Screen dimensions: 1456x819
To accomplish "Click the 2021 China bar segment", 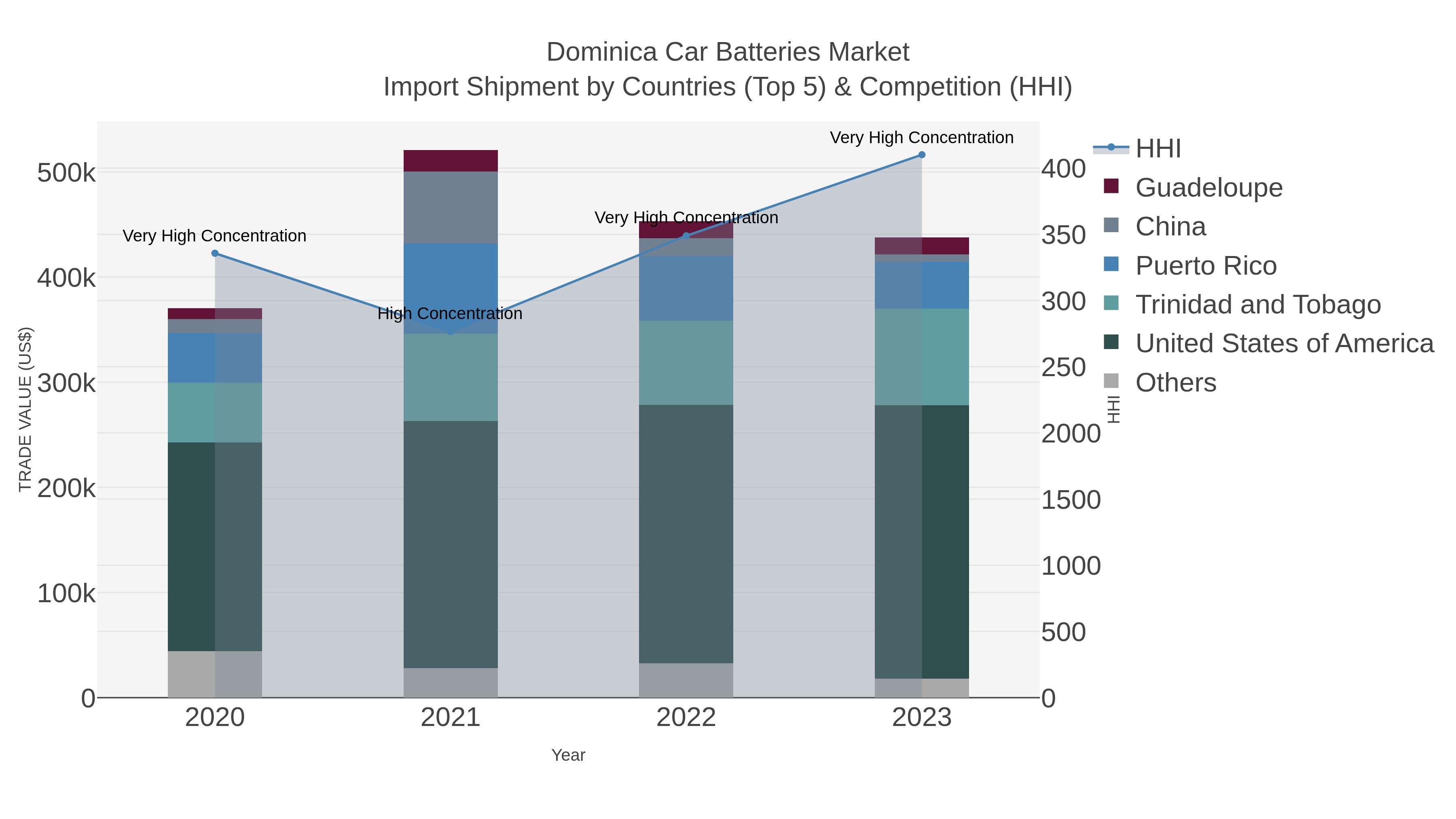I will (451, 207).
